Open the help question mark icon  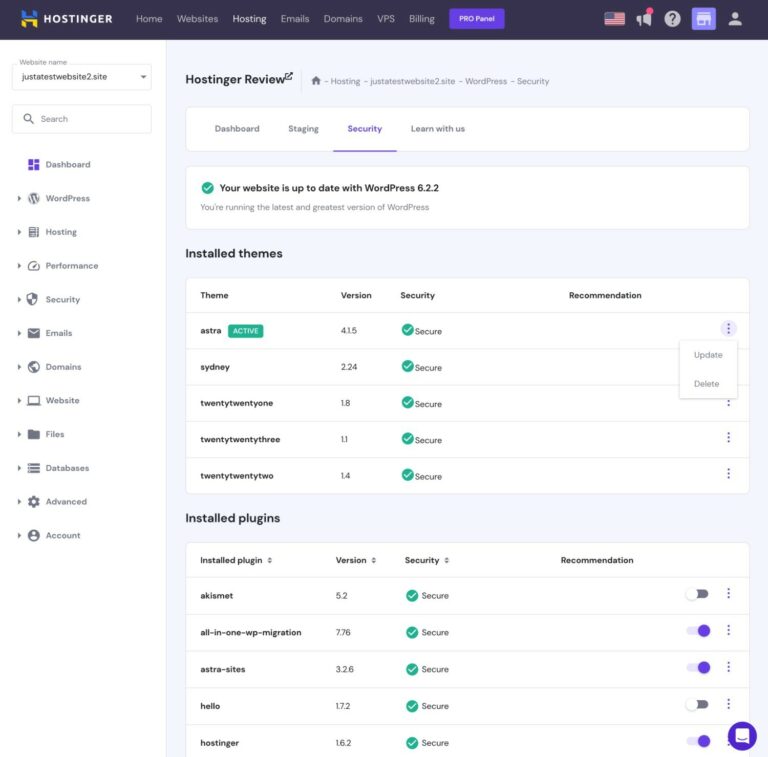pyautogui.click(x=672, y=19)
